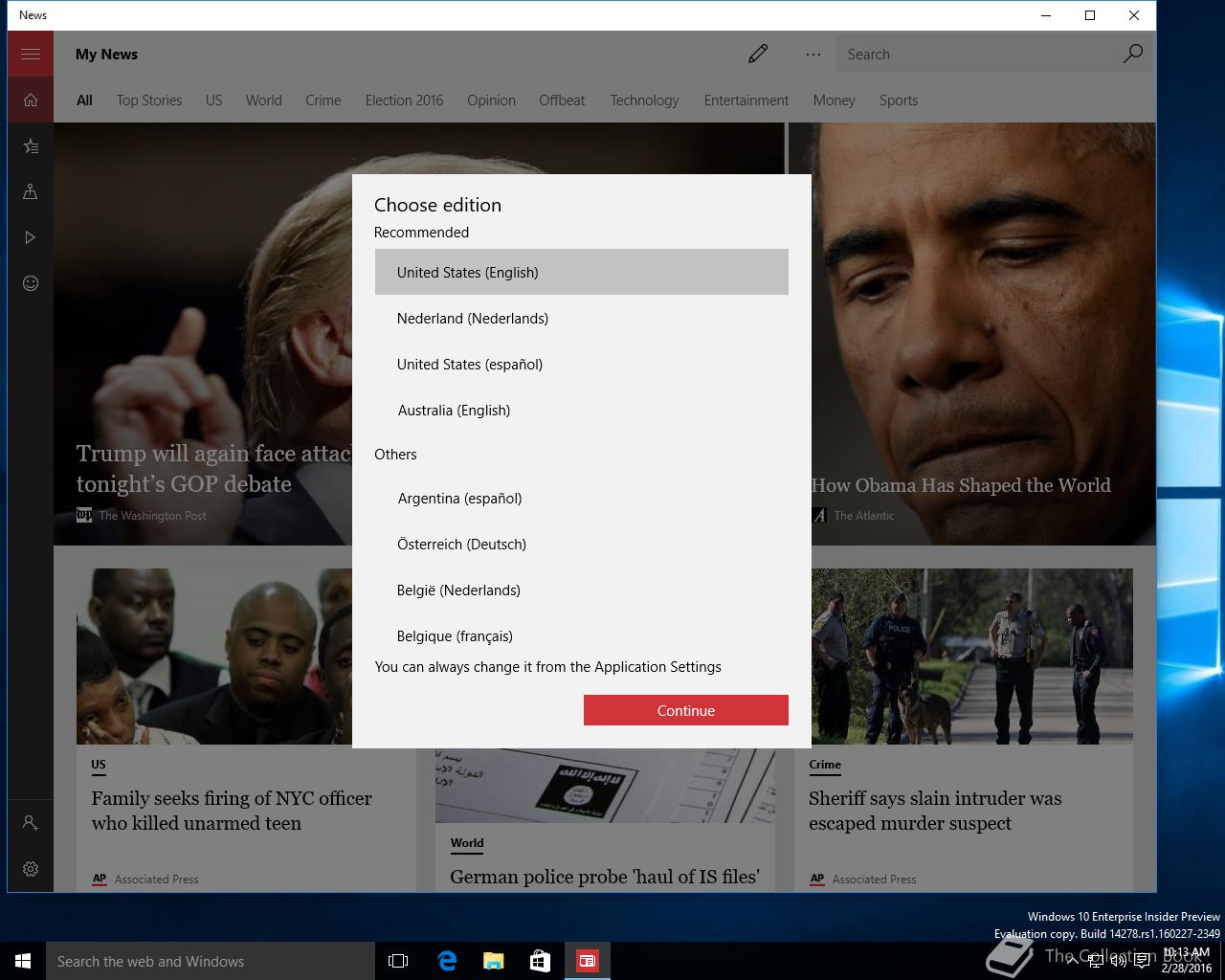Image resolution: width=1225 pixels, height=980 pixels.
Task: Open Local news icon in sidebar
Action: (31, 191)
